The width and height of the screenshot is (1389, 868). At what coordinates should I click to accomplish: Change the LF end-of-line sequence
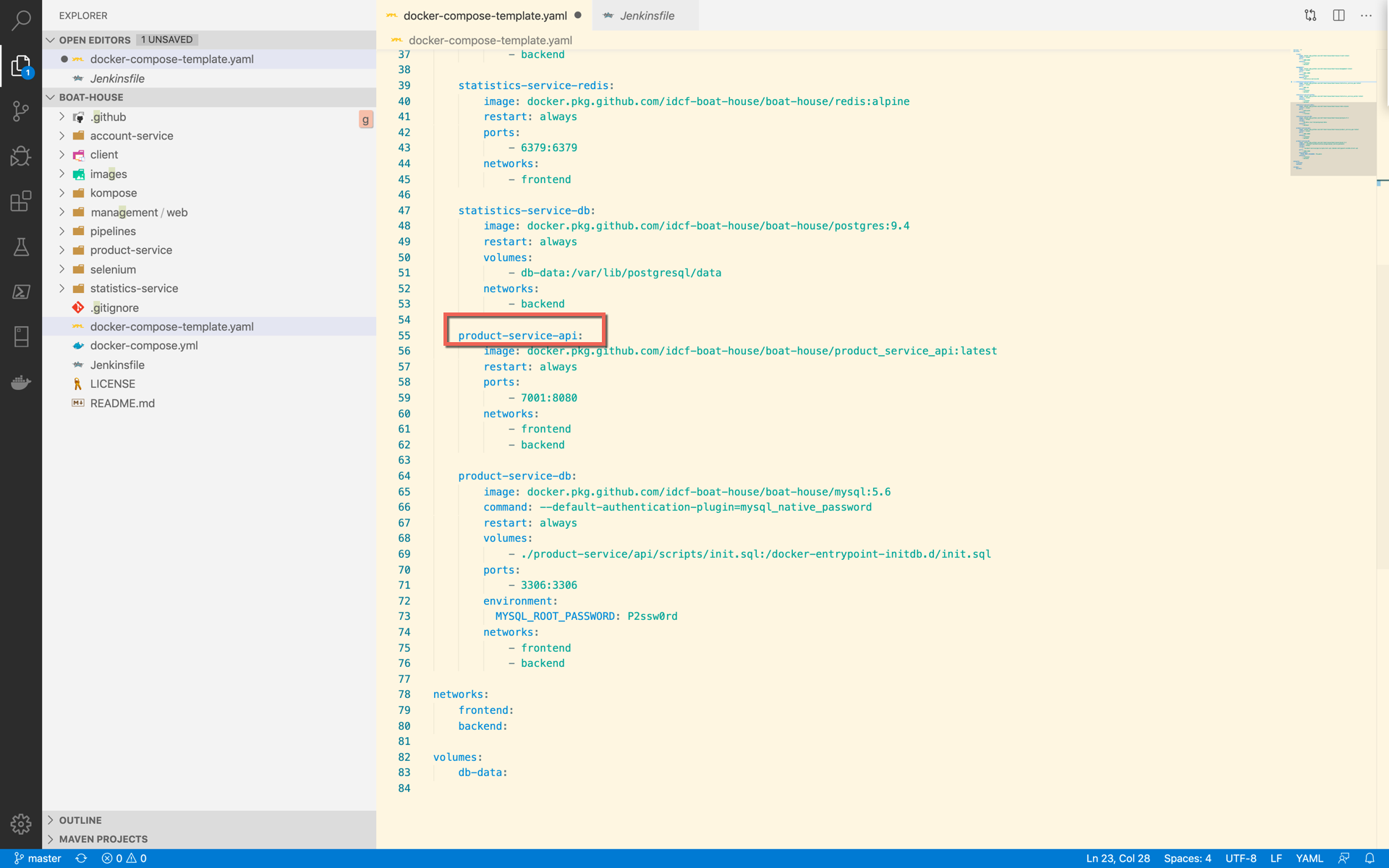(x=1276, y=859)
